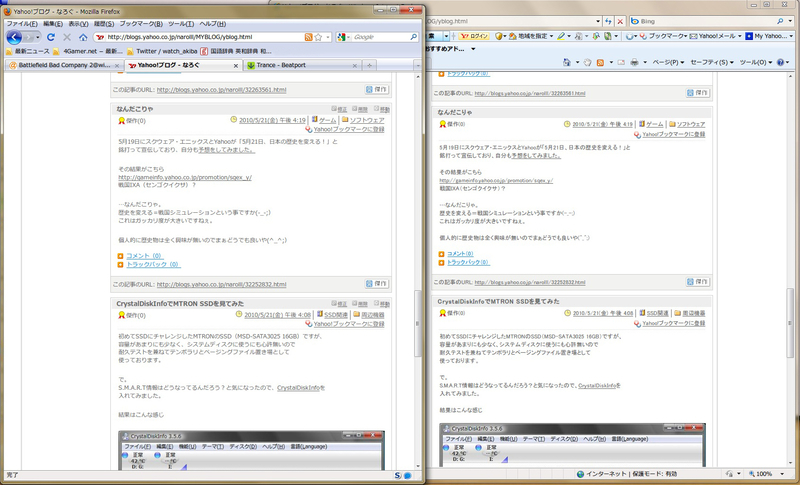Open the IE search provider dropdown arrow
This screenshot has width=800, height=485.
pyautogui.click(x=790, y=21)
